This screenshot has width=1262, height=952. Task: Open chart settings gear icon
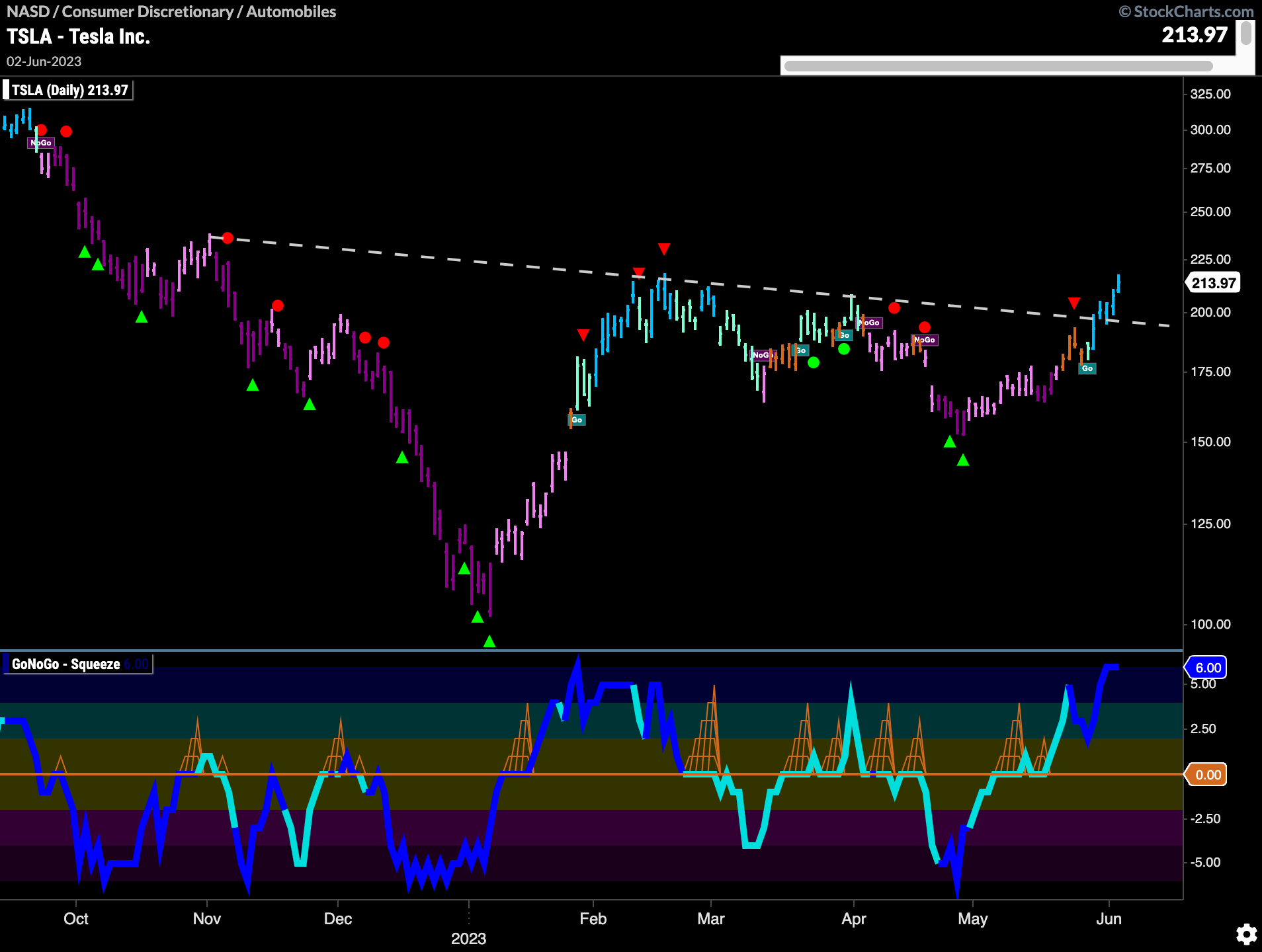(x=1247, y=934)
